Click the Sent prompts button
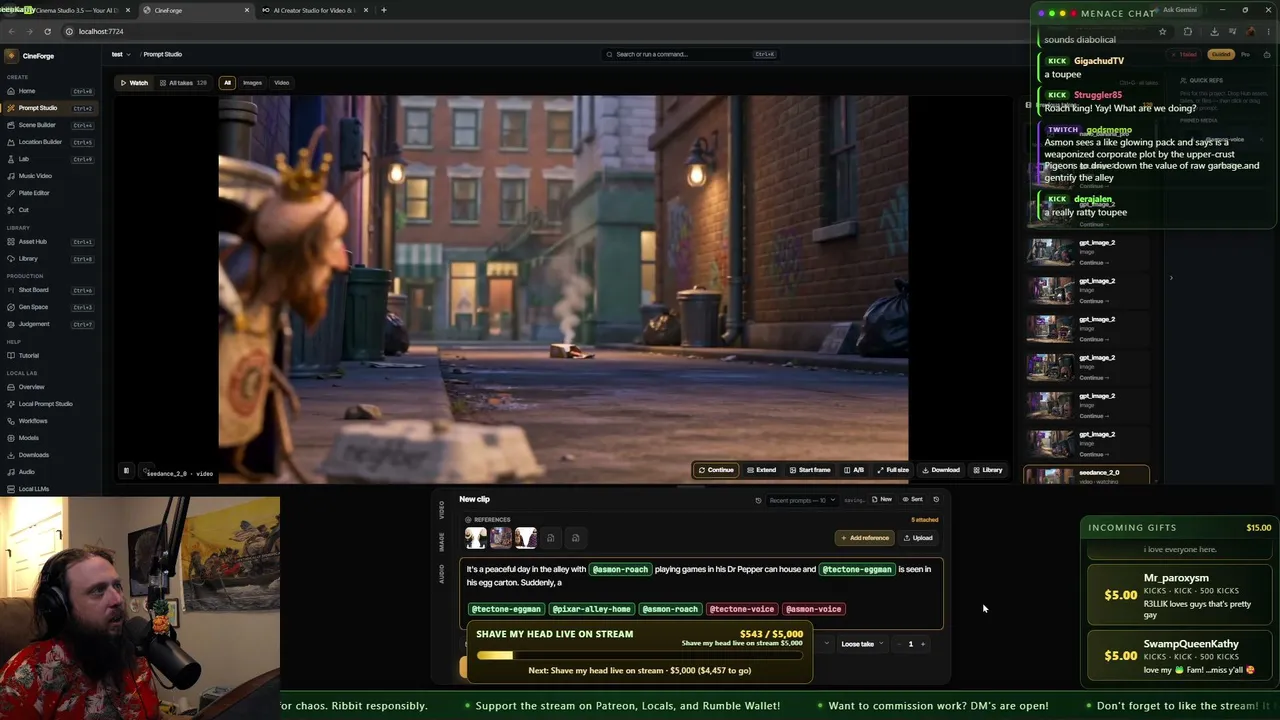The image size is (1280, 720). pos(913,500)
